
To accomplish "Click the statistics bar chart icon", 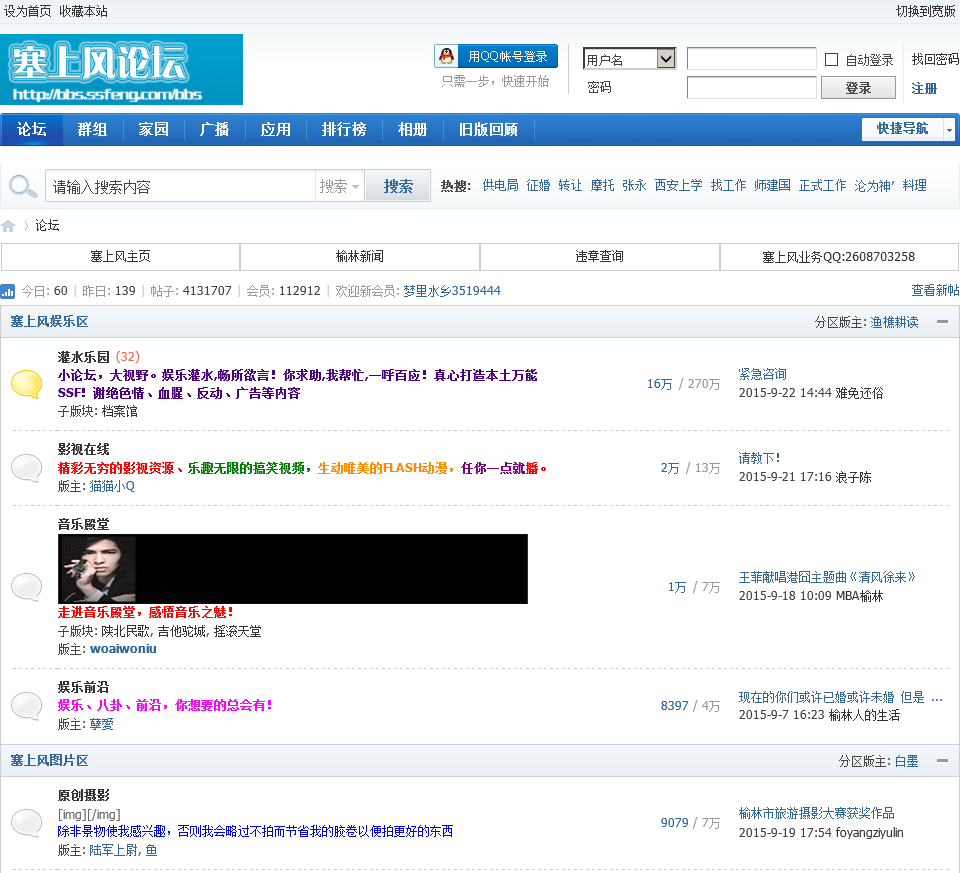I will tap(8, 291).
